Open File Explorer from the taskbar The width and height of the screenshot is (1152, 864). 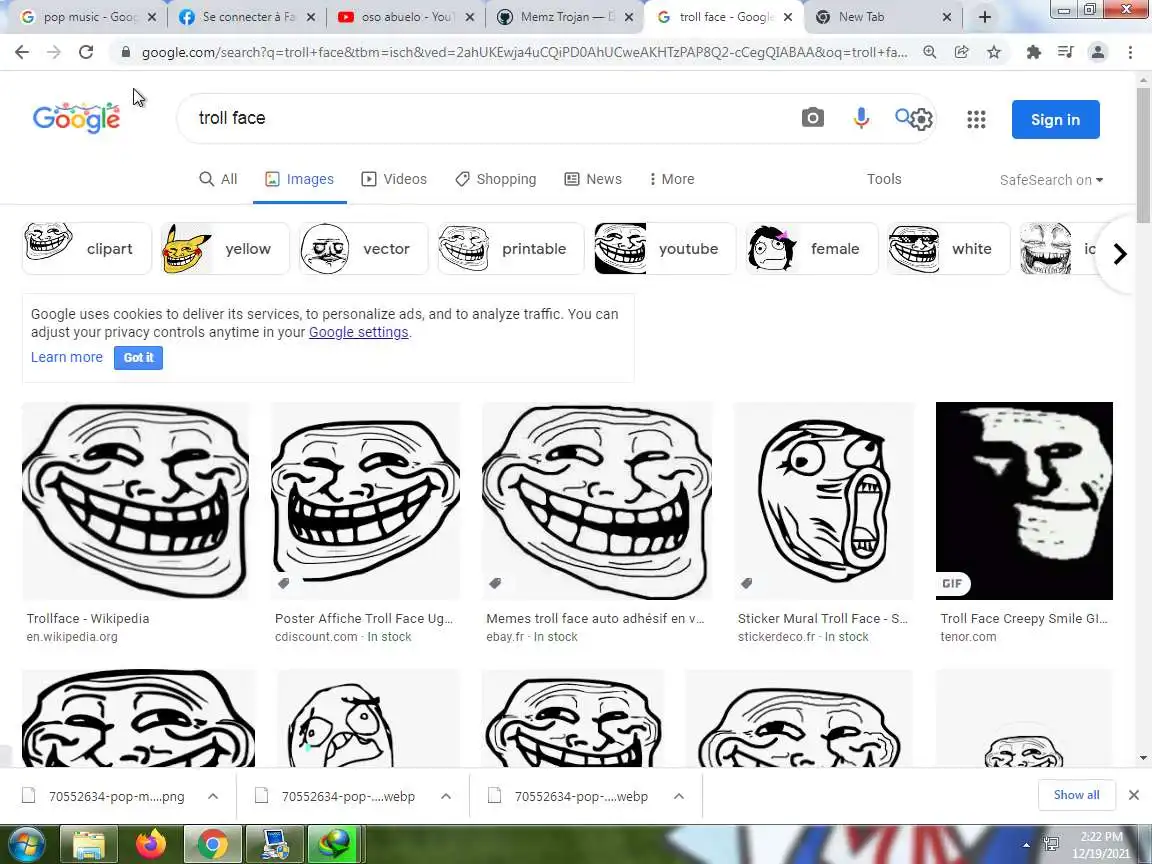pos(89,844)
